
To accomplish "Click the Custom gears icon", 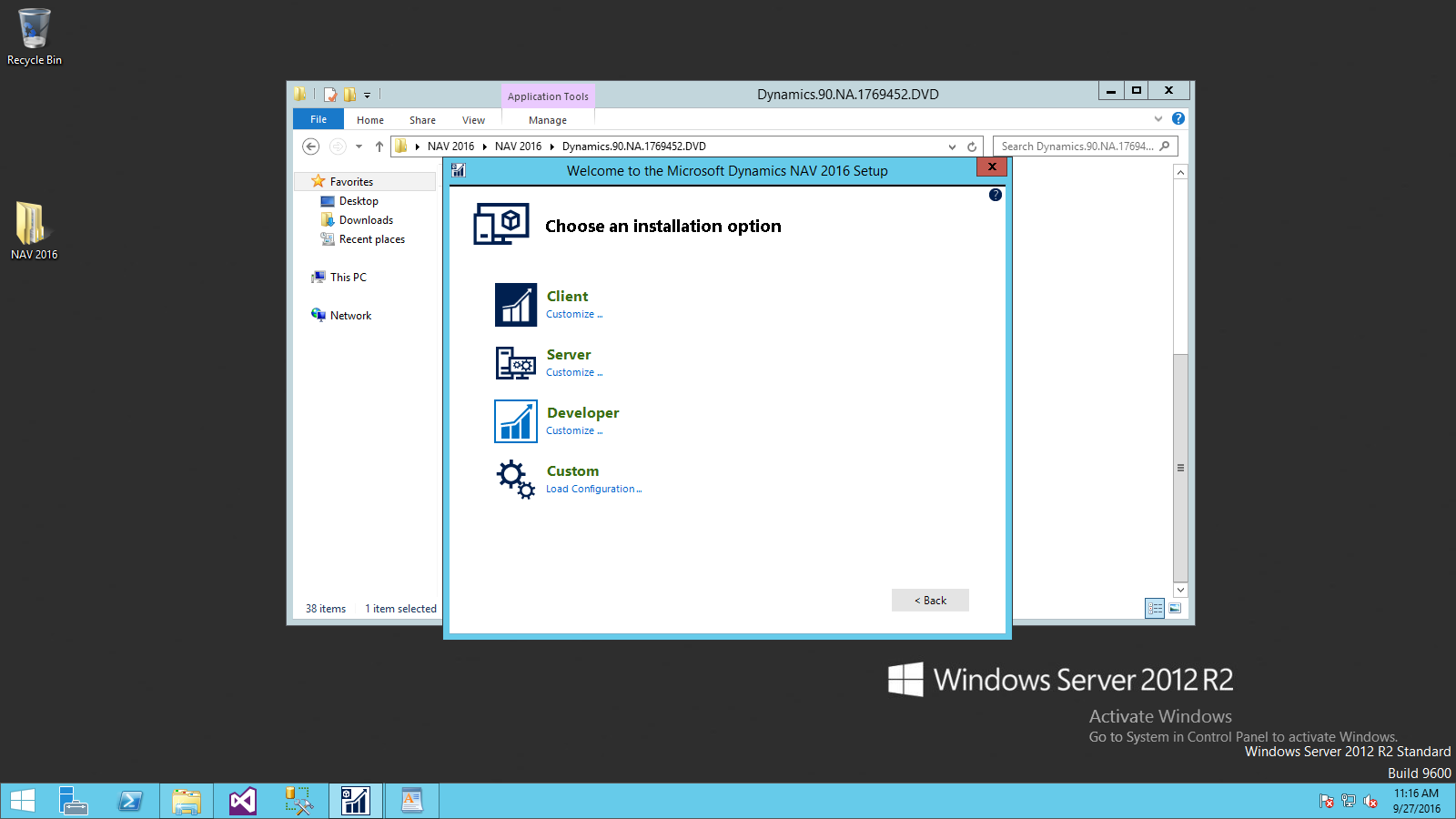I will 515,479.
